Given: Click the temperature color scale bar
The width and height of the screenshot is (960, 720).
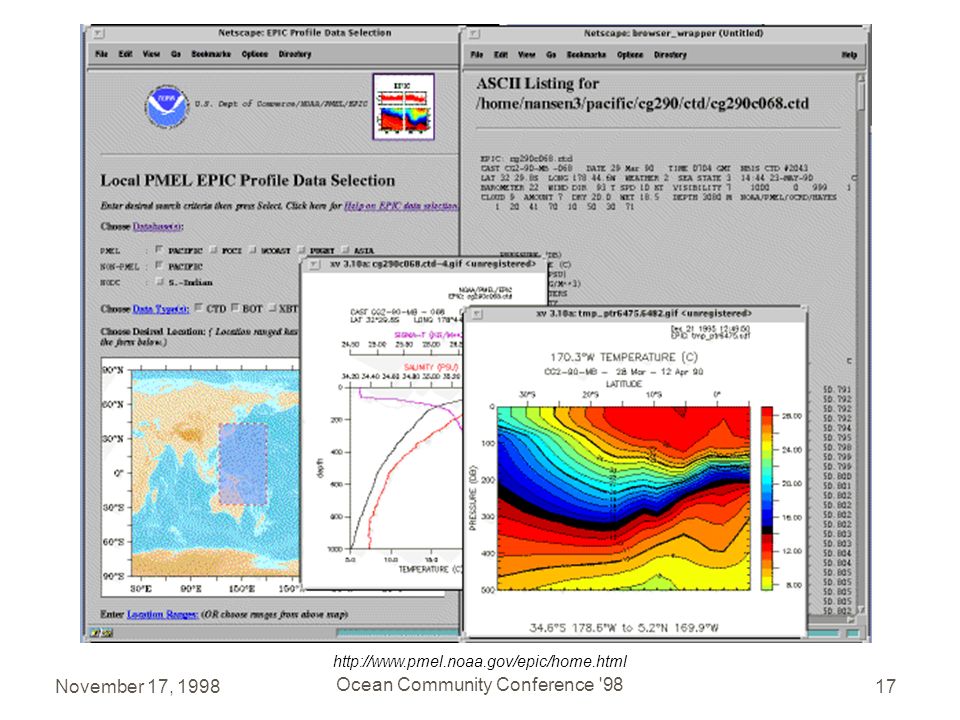Looking at the screenshot, I should click(767, 498).
